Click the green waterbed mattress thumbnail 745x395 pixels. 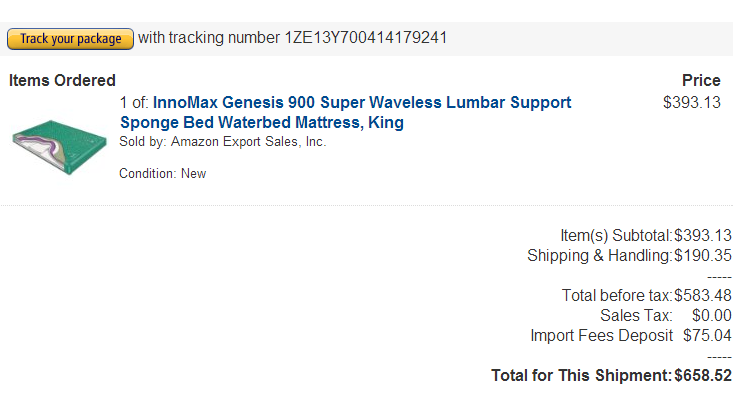tap(59, 146)
